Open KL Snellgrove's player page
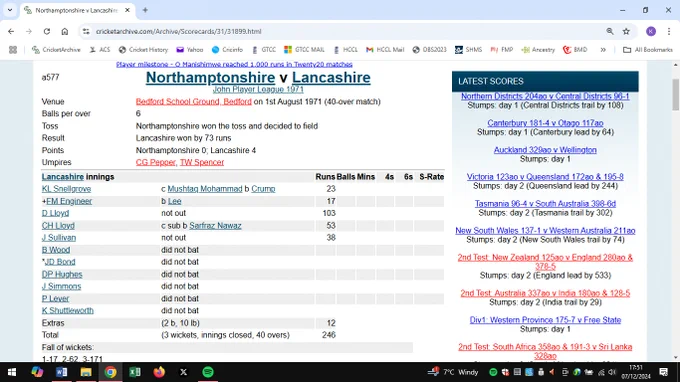 click(x=66, y=189)
